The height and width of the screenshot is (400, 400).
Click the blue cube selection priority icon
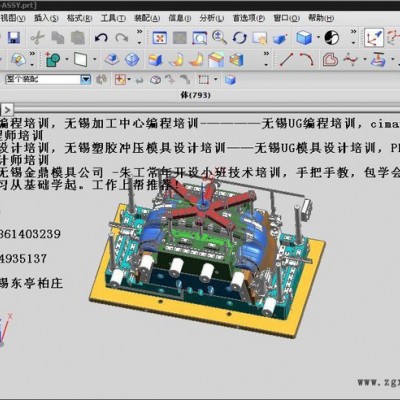pyautogui.click(x=230, y=80)
